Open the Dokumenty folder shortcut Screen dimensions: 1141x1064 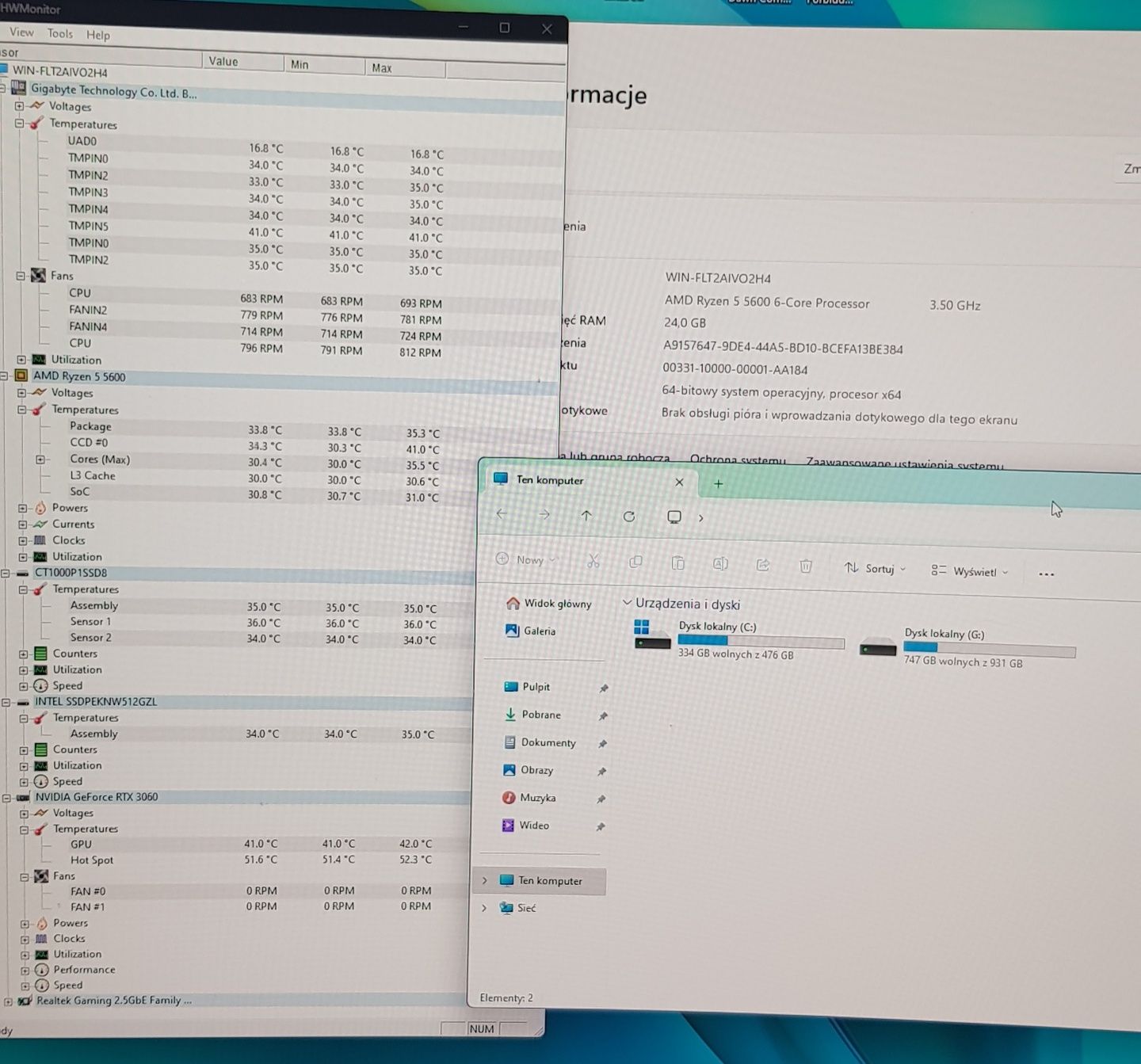540,742
